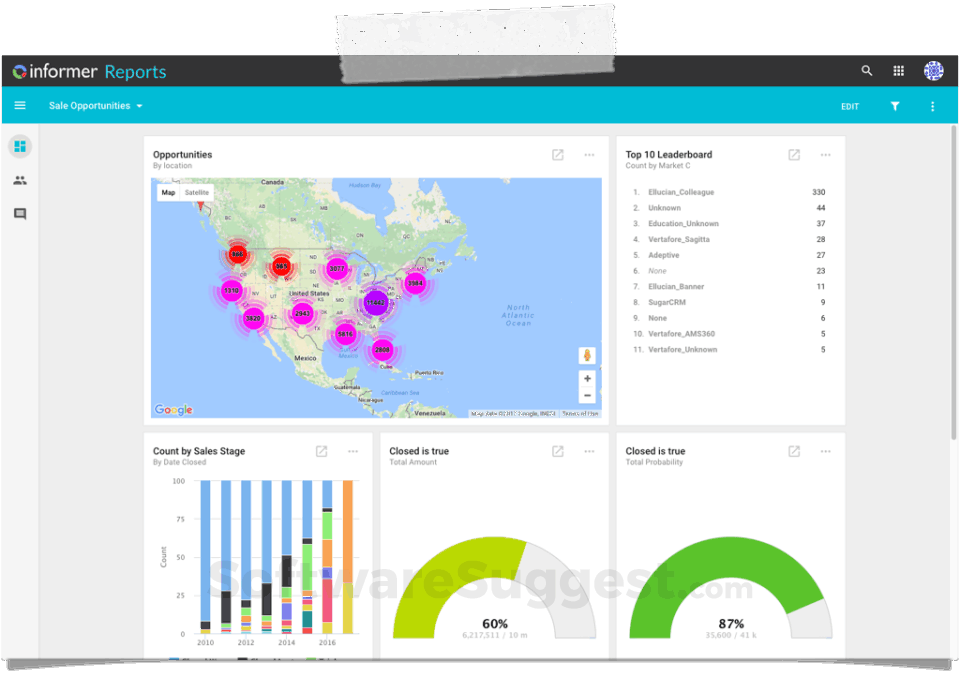Zoom in using the map plus control
The height and width of the screenshot is (678, 960).
(x=587, y=380)
